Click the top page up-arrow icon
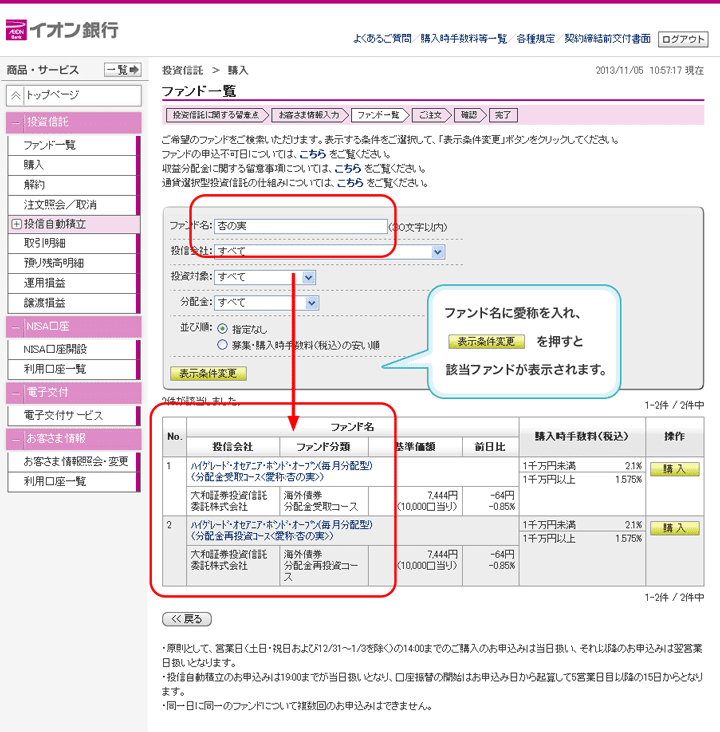Viewport: 720px width, 732px height. pyautogui.click(x=15, y=96)
